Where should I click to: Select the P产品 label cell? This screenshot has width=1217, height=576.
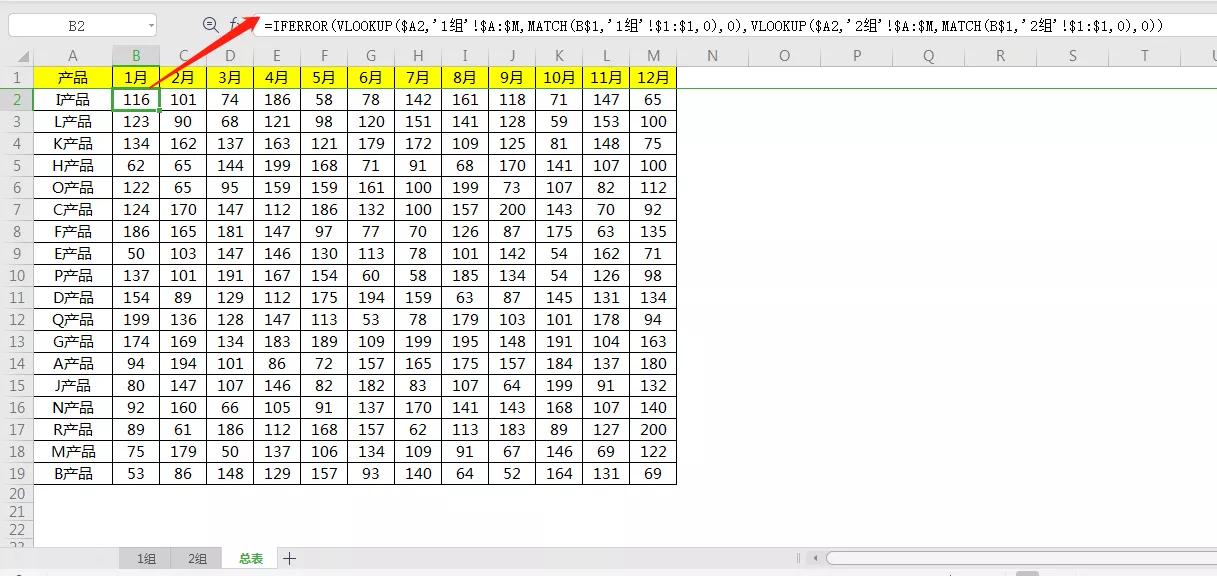click(73, 275)
